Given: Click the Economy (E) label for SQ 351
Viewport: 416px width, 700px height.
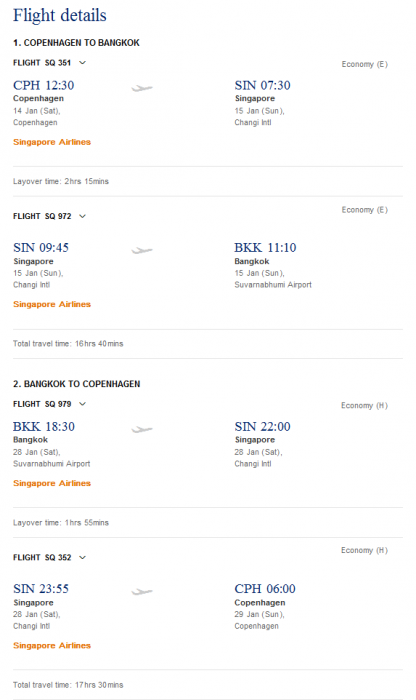Looking at the screenshot, I should coord(365,64).
